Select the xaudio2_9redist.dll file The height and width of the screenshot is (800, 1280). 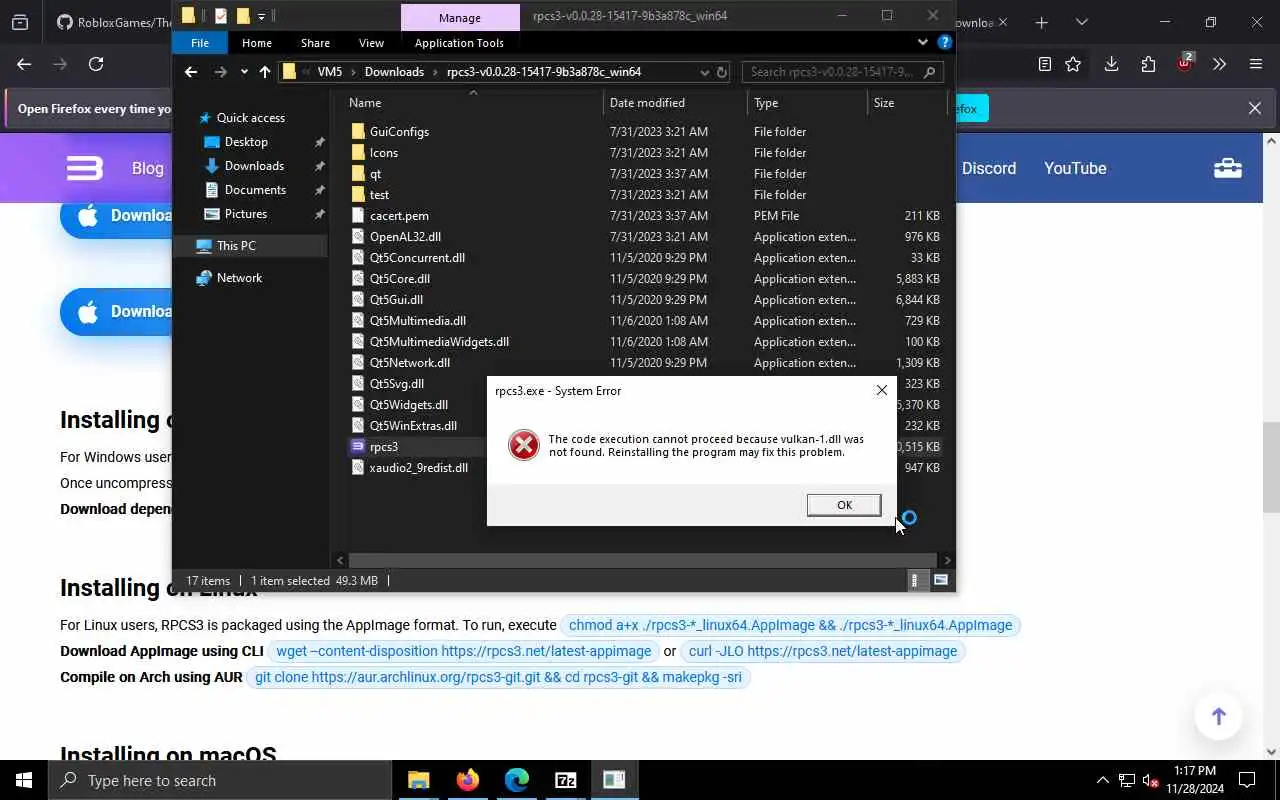click(418, 468)
